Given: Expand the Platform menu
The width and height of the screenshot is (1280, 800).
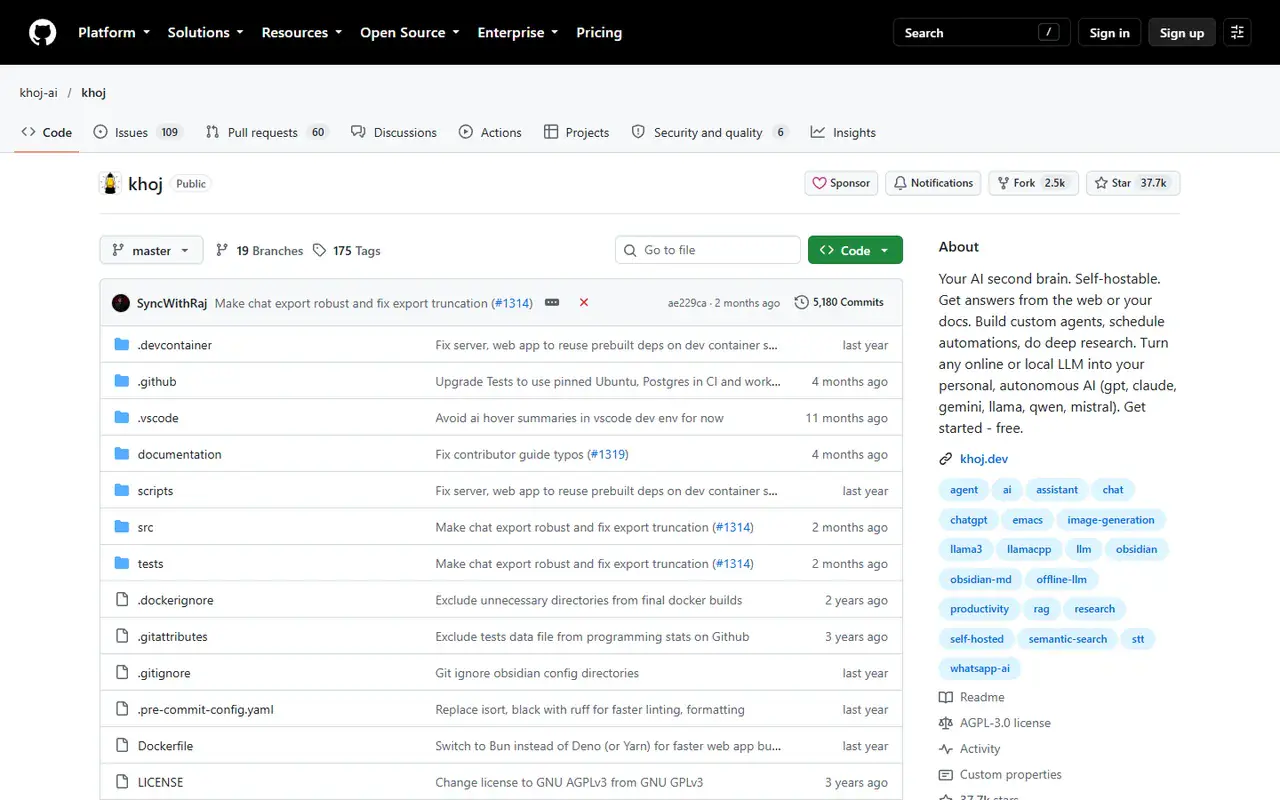Looking at the screenshot, I should (114, 33).
